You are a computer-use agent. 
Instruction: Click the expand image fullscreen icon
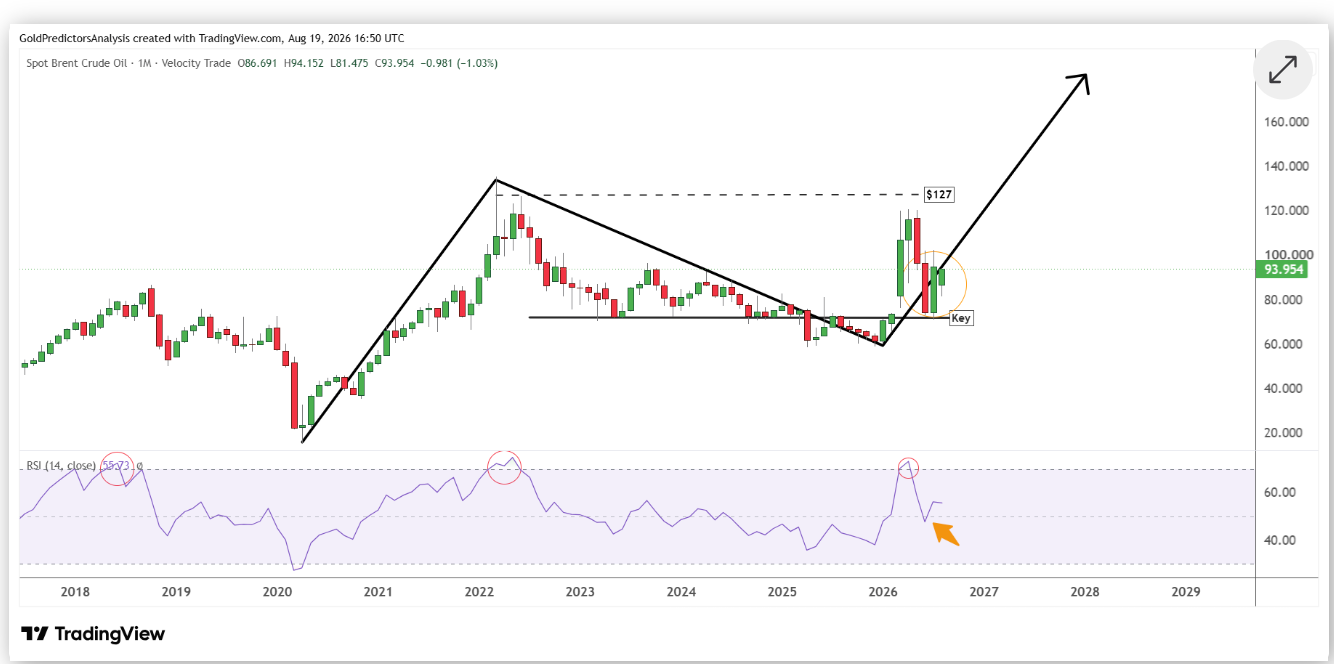click(x=1283, y=70)
